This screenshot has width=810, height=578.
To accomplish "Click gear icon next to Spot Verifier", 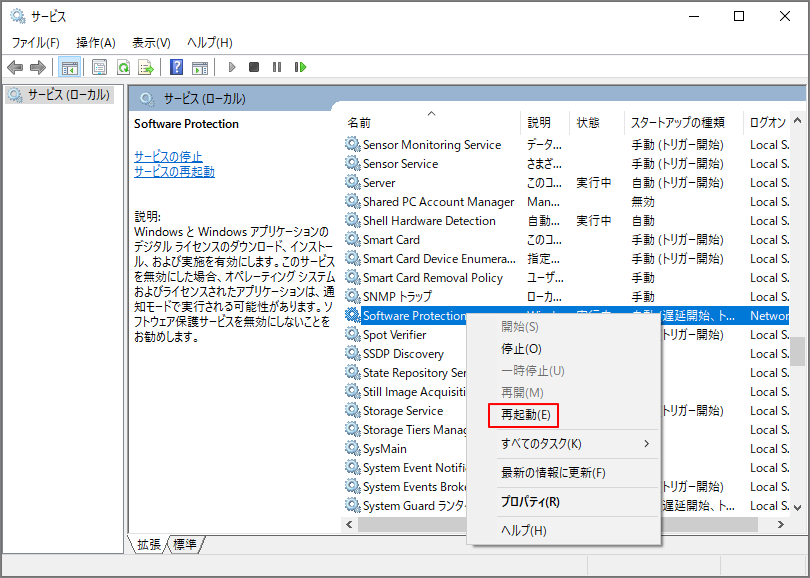I will click(x=353, y=334).
